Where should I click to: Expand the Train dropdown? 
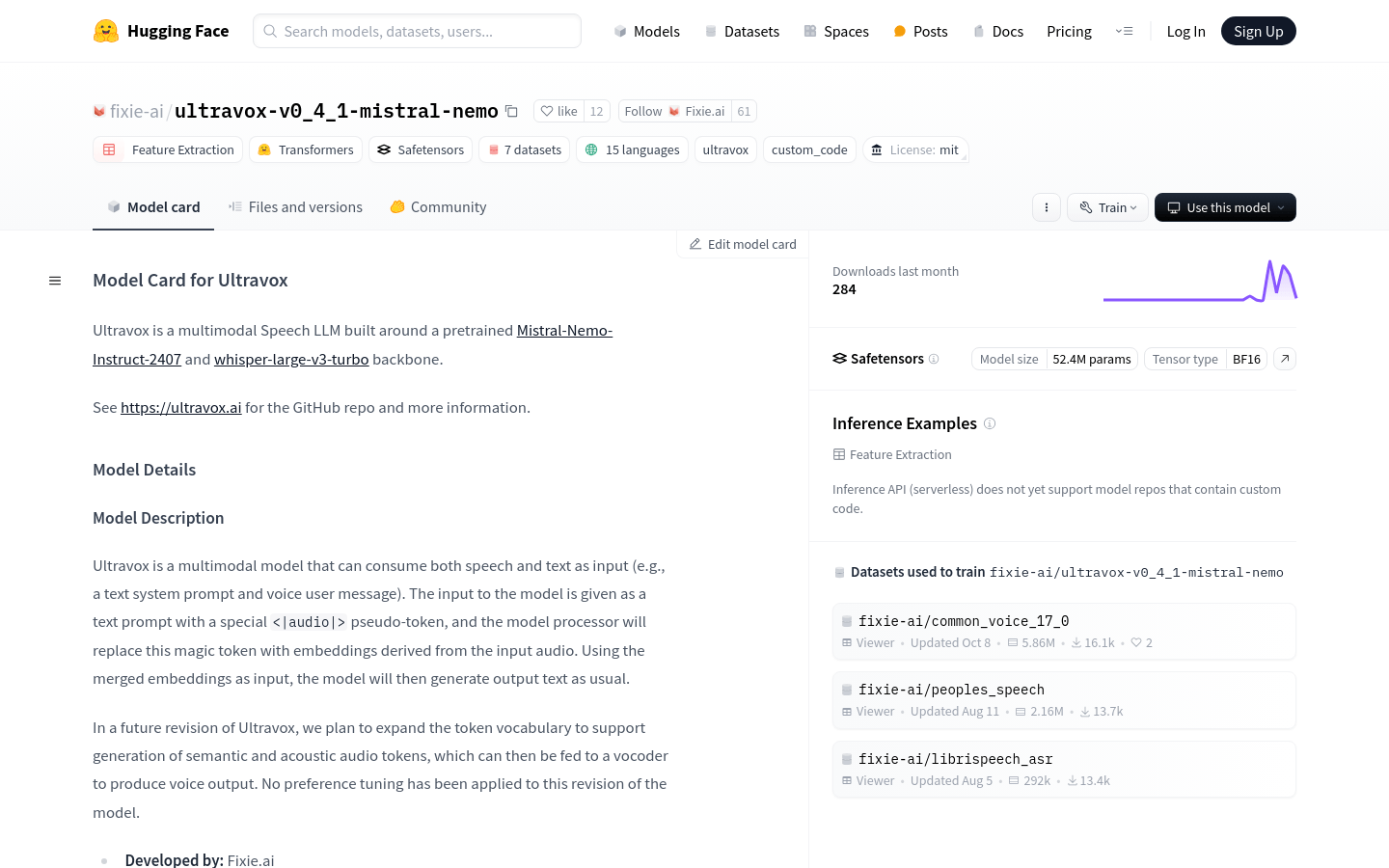1107,207
